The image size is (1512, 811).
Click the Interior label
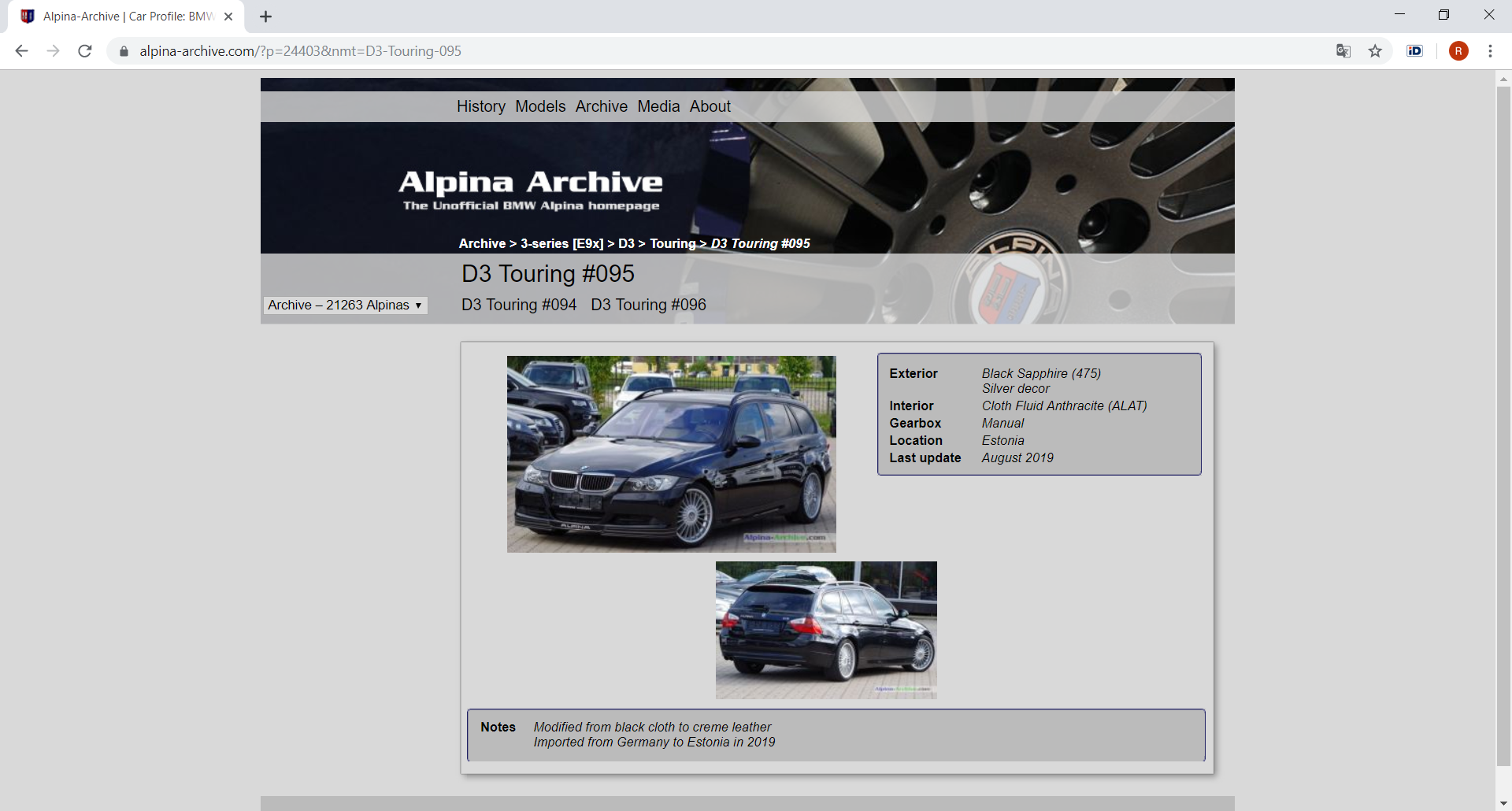tap(911, 406)
